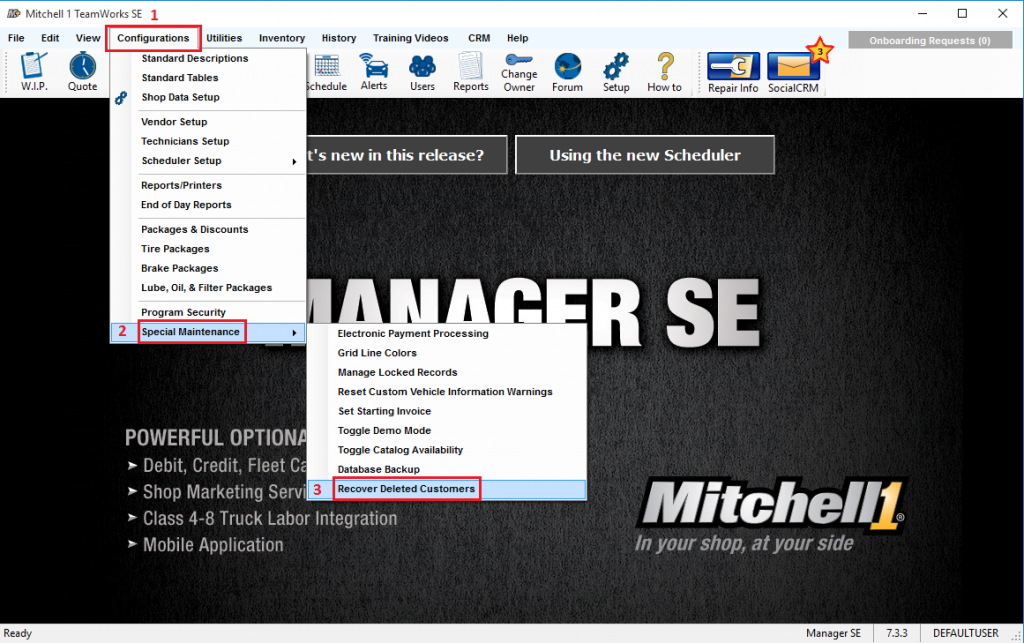Screen dimensions: 1024x643
Task: Choose Database Backup
Action: click(447, 469)
